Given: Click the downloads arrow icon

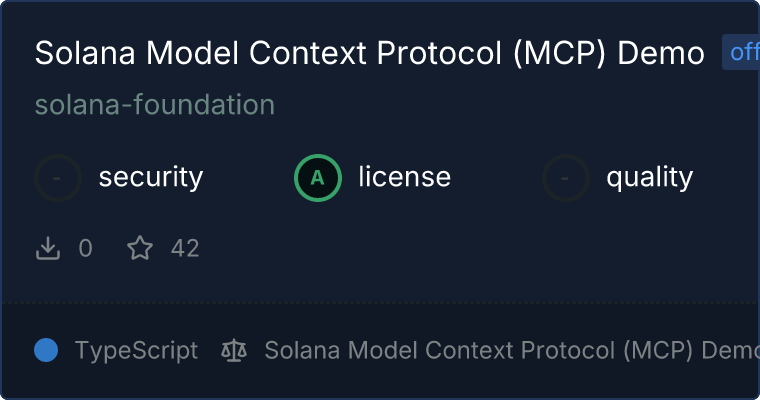Looking at the screenshot, I should pyautogui.click(x=48, y=248).
